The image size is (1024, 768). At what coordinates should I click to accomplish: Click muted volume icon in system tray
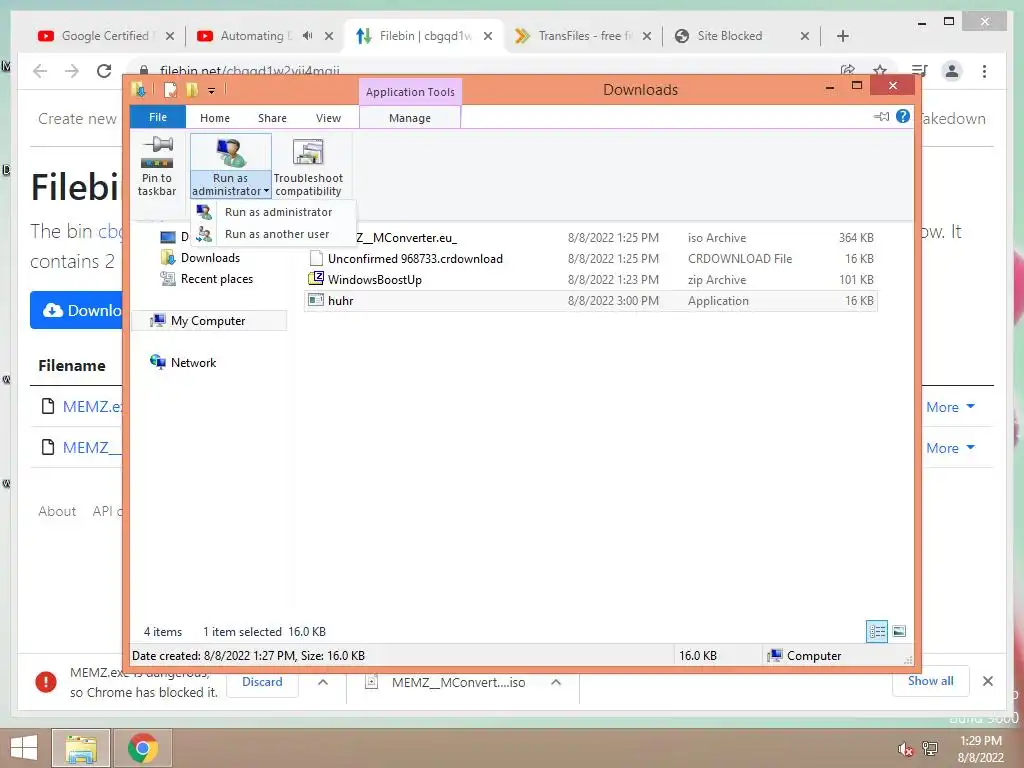pos(904,749)
